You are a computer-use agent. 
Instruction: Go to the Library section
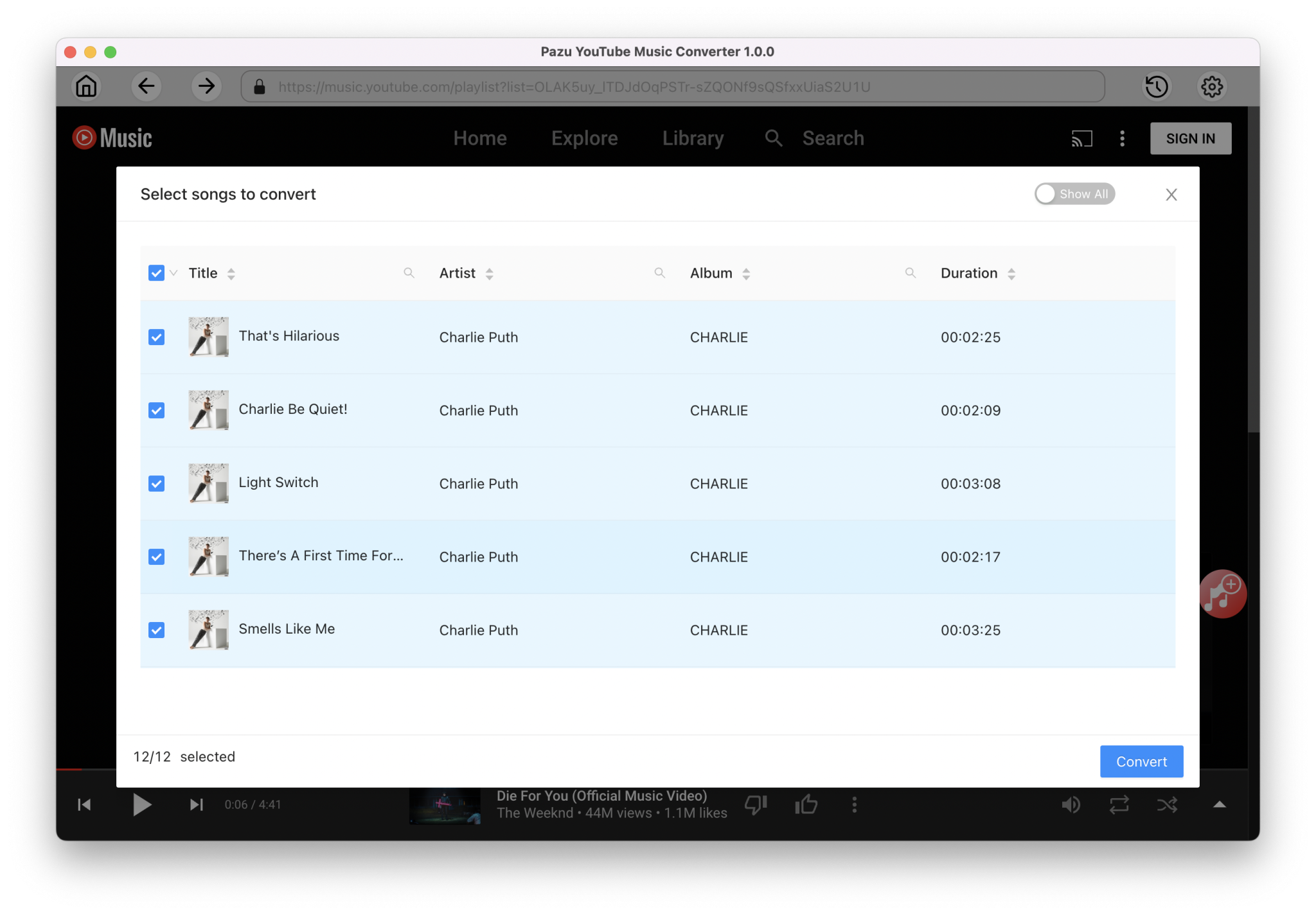(x=692, y=138)
